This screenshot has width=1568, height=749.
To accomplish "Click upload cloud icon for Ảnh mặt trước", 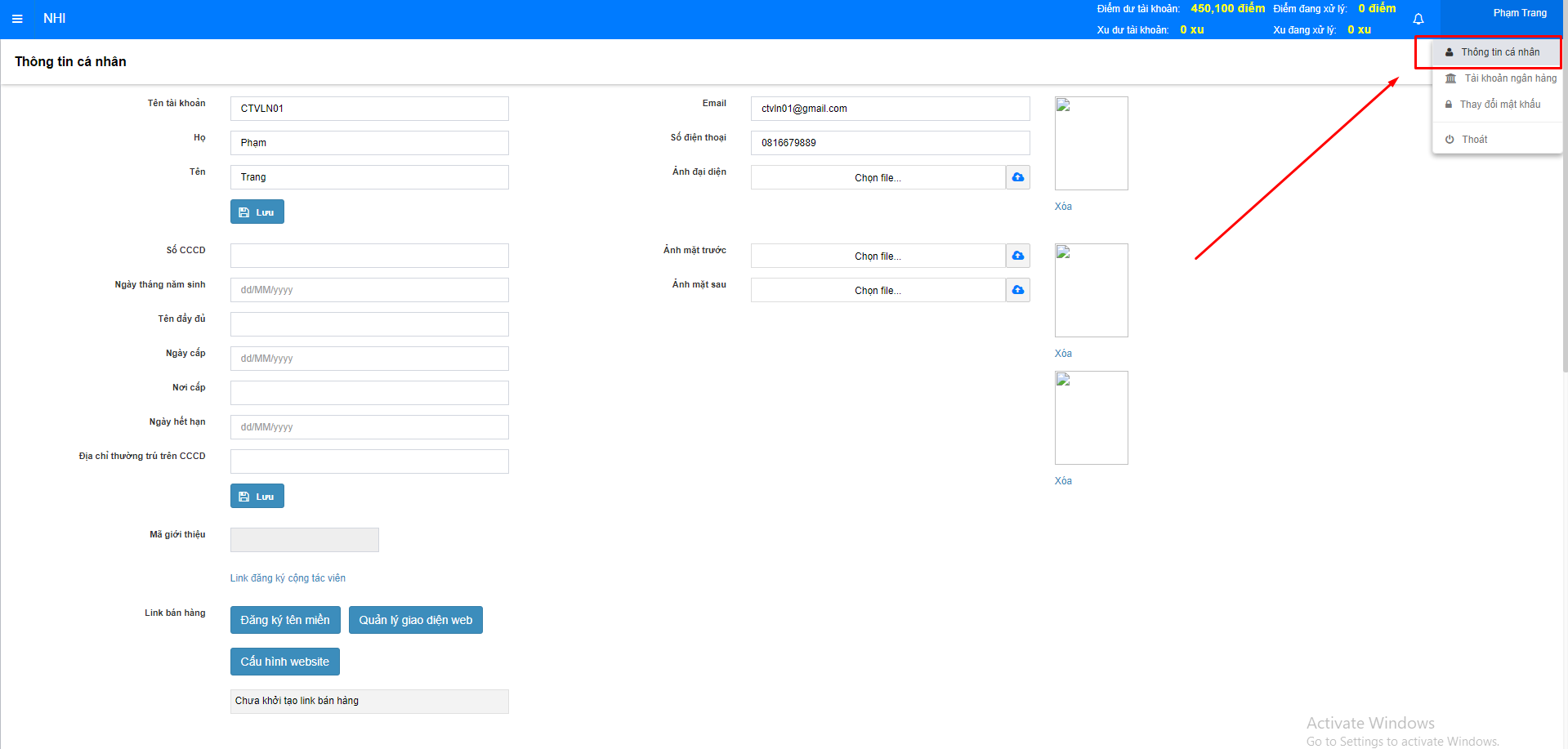I will coord(1017,256).
